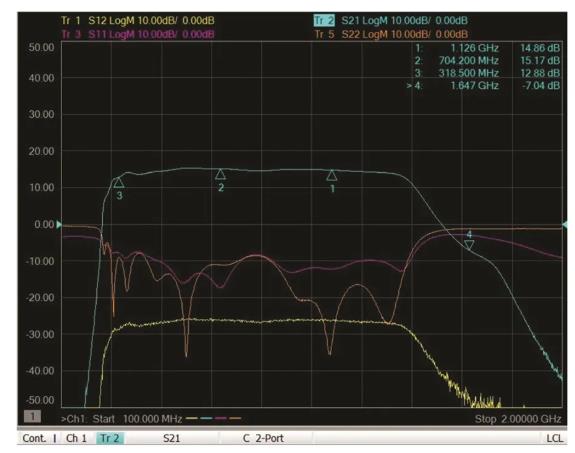This screenshot has height=453, width=575.
Task: Select Tr 5 S22 LogM trace title
Action: 391,34
